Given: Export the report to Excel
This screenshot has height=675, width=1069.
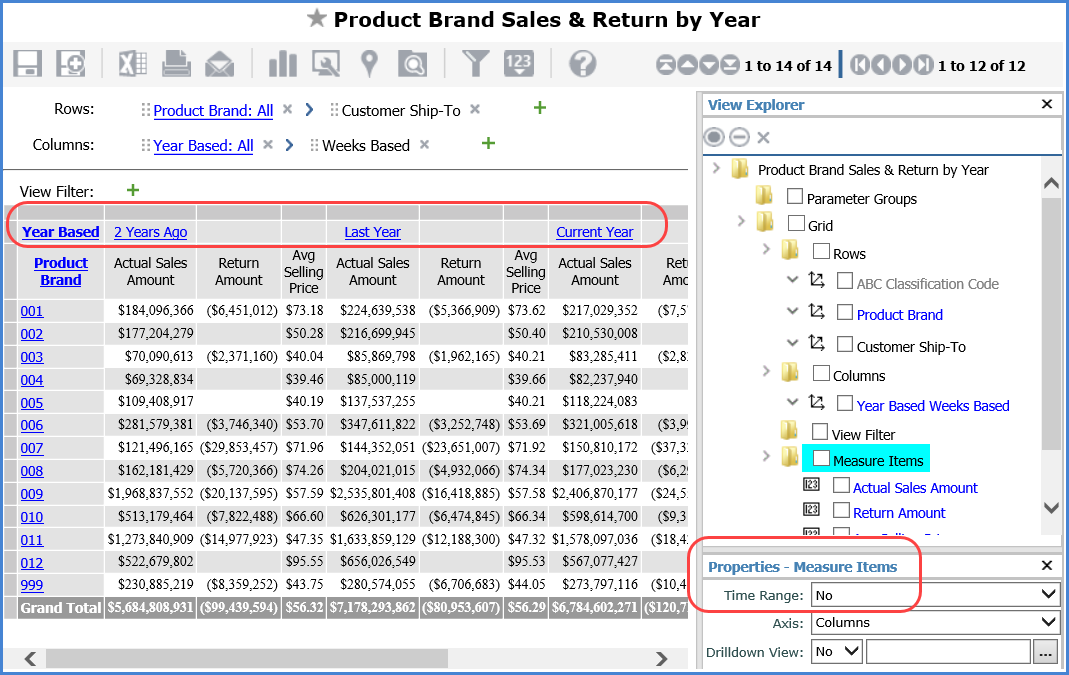Looking at the screenshot, I should (134, 64).
